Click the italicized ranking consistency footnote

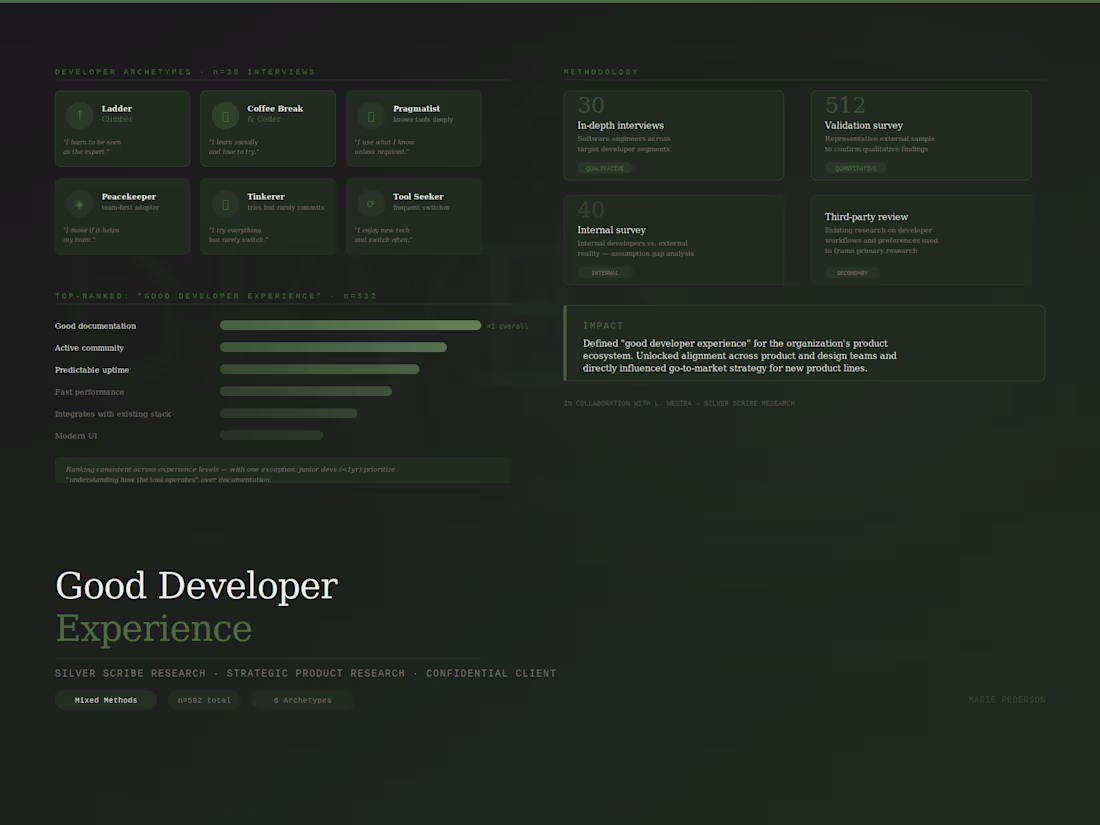pos(281,474)
